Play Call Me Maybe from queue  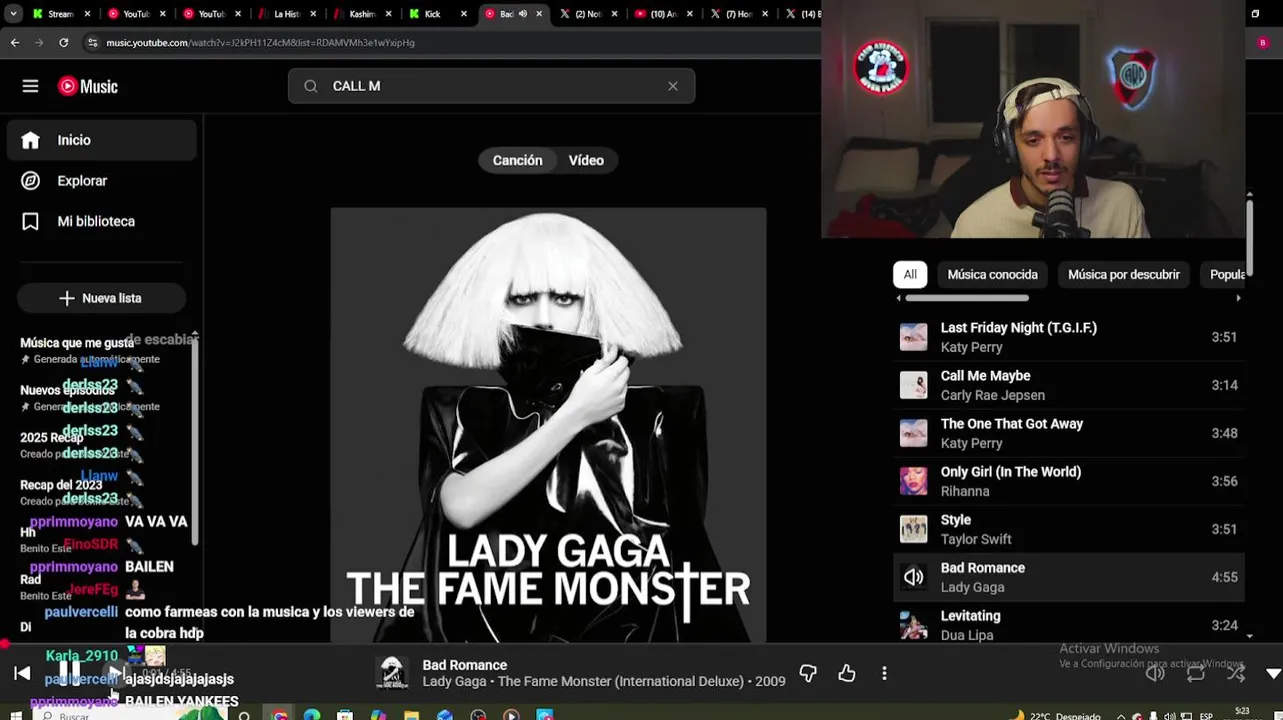tap(1068, 385)
